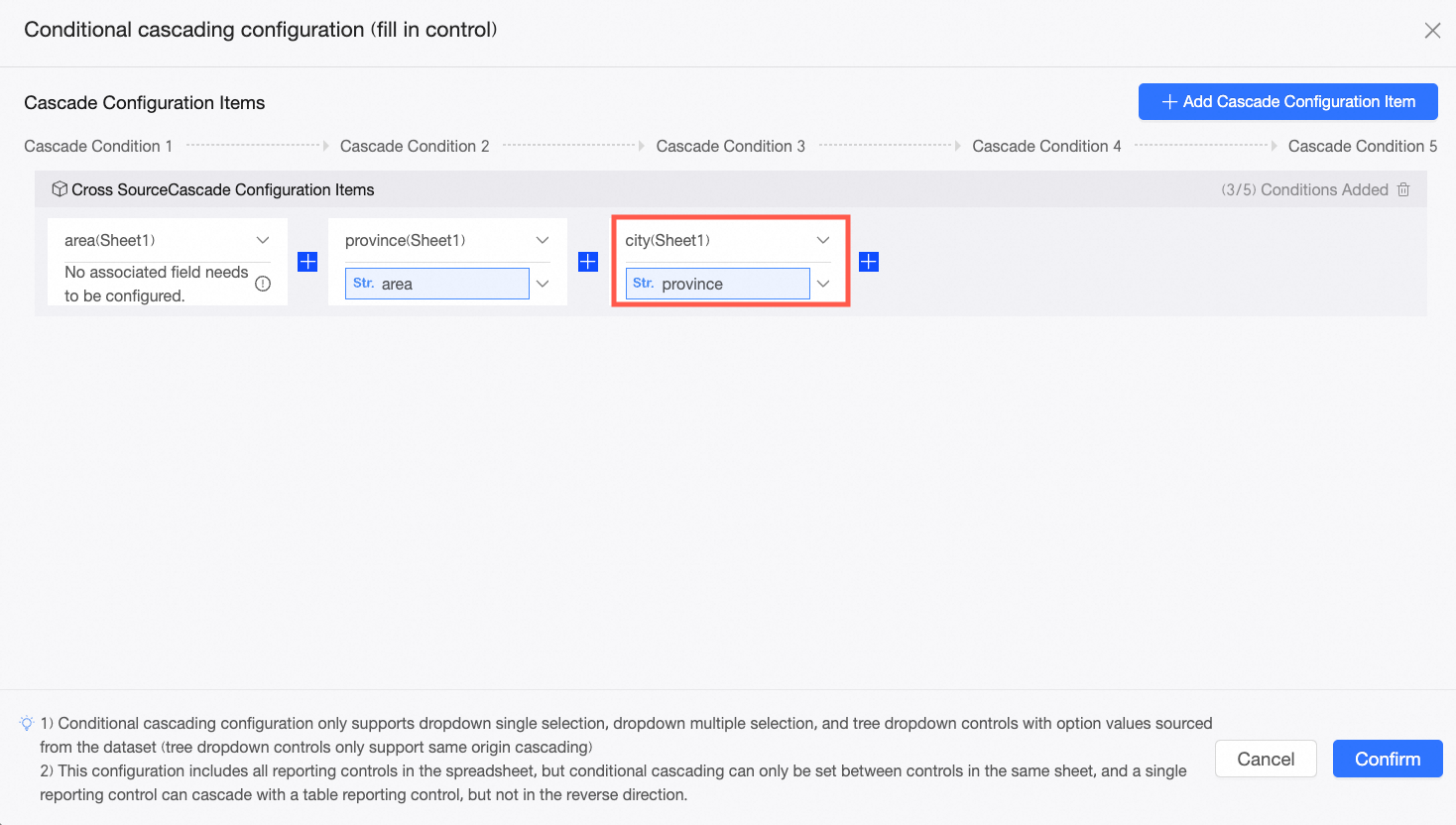Click the plus icon after city(Sheet1) card

[x=869, y=262]
